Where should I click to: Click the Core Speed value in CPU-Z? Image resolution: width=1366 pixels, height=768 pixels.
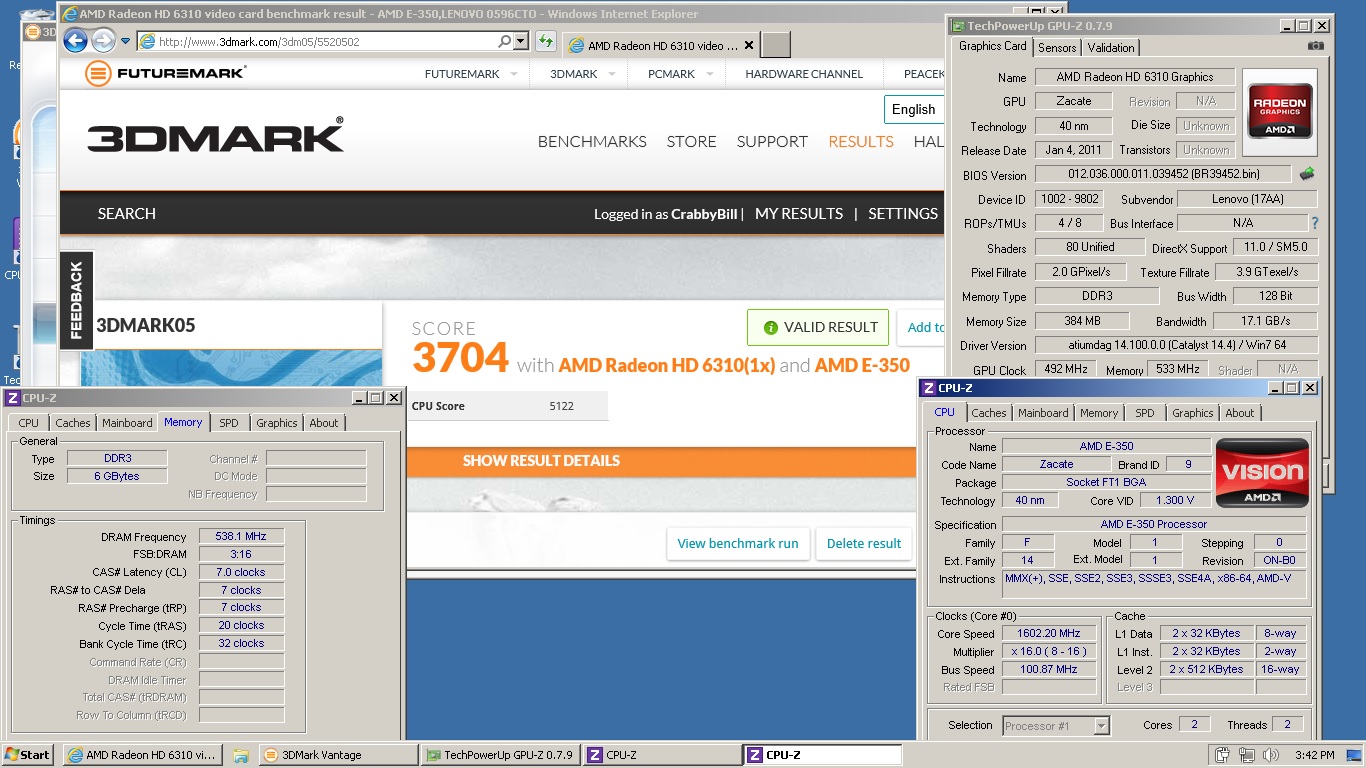[x=1051, y=634]
